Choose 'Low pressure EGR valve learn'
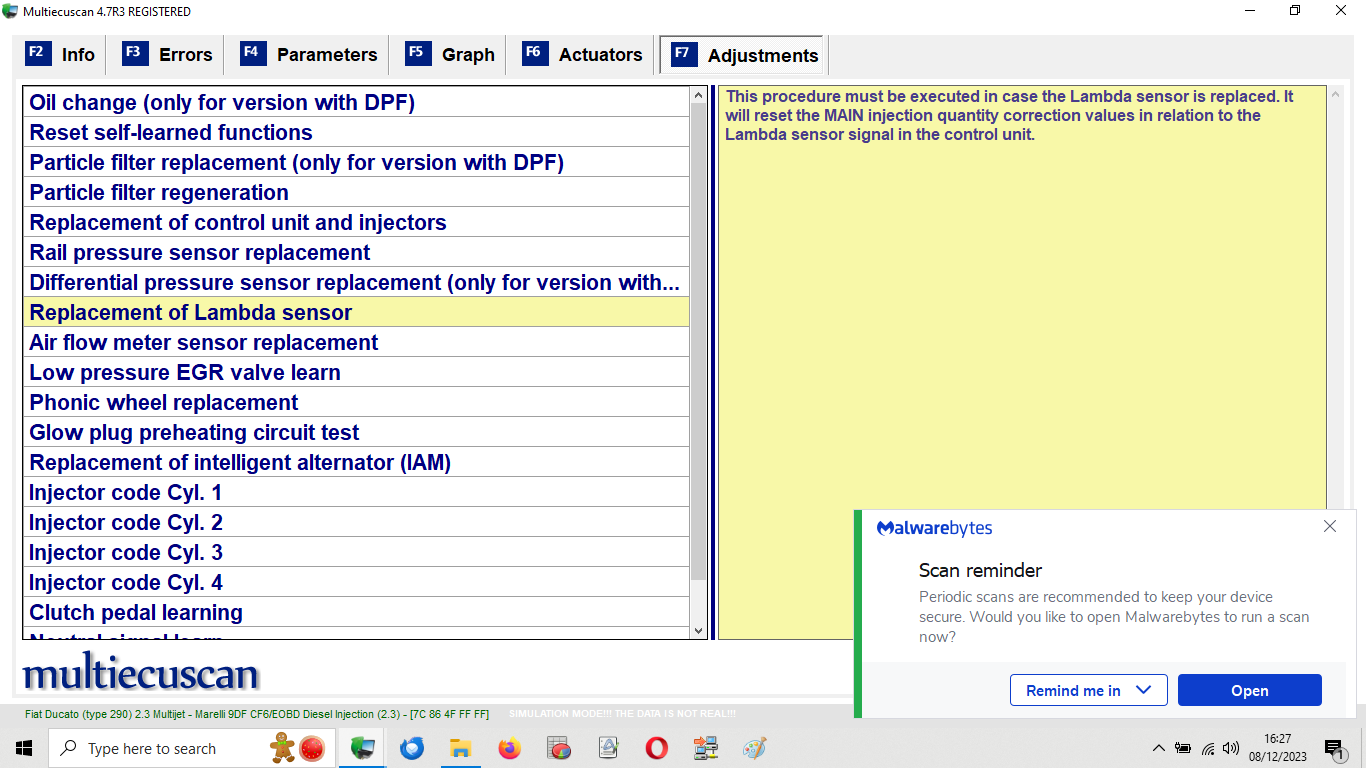 pos(356,372)
